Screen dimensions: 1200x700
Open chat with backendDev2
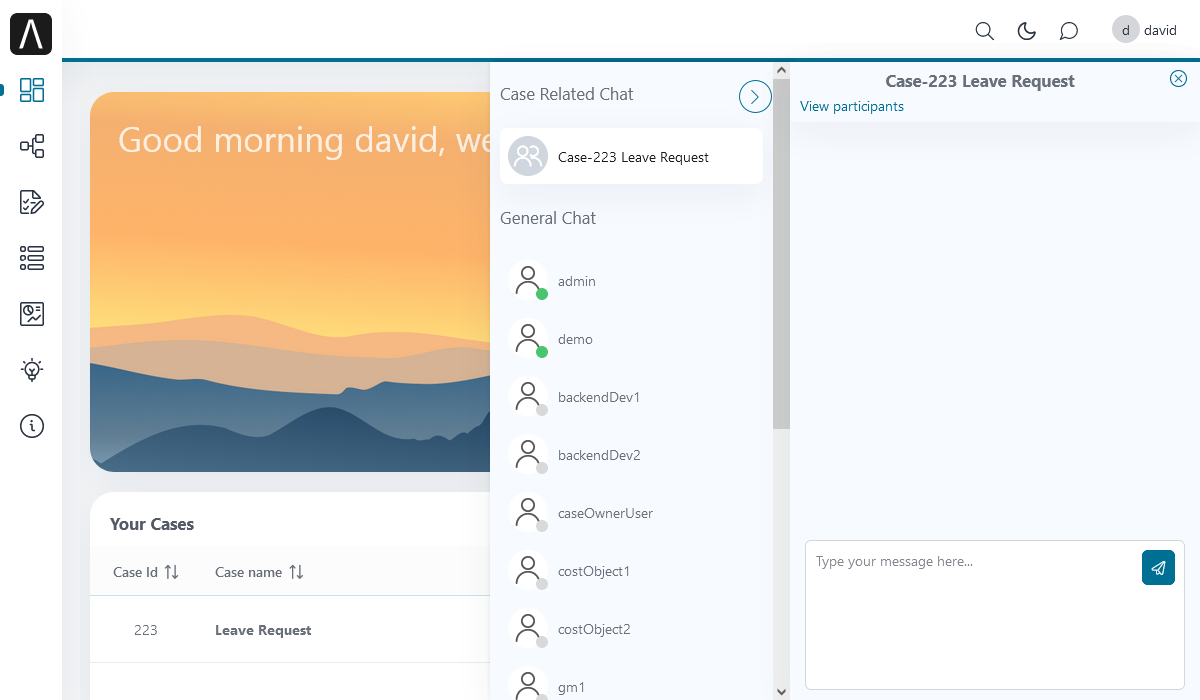631,455
